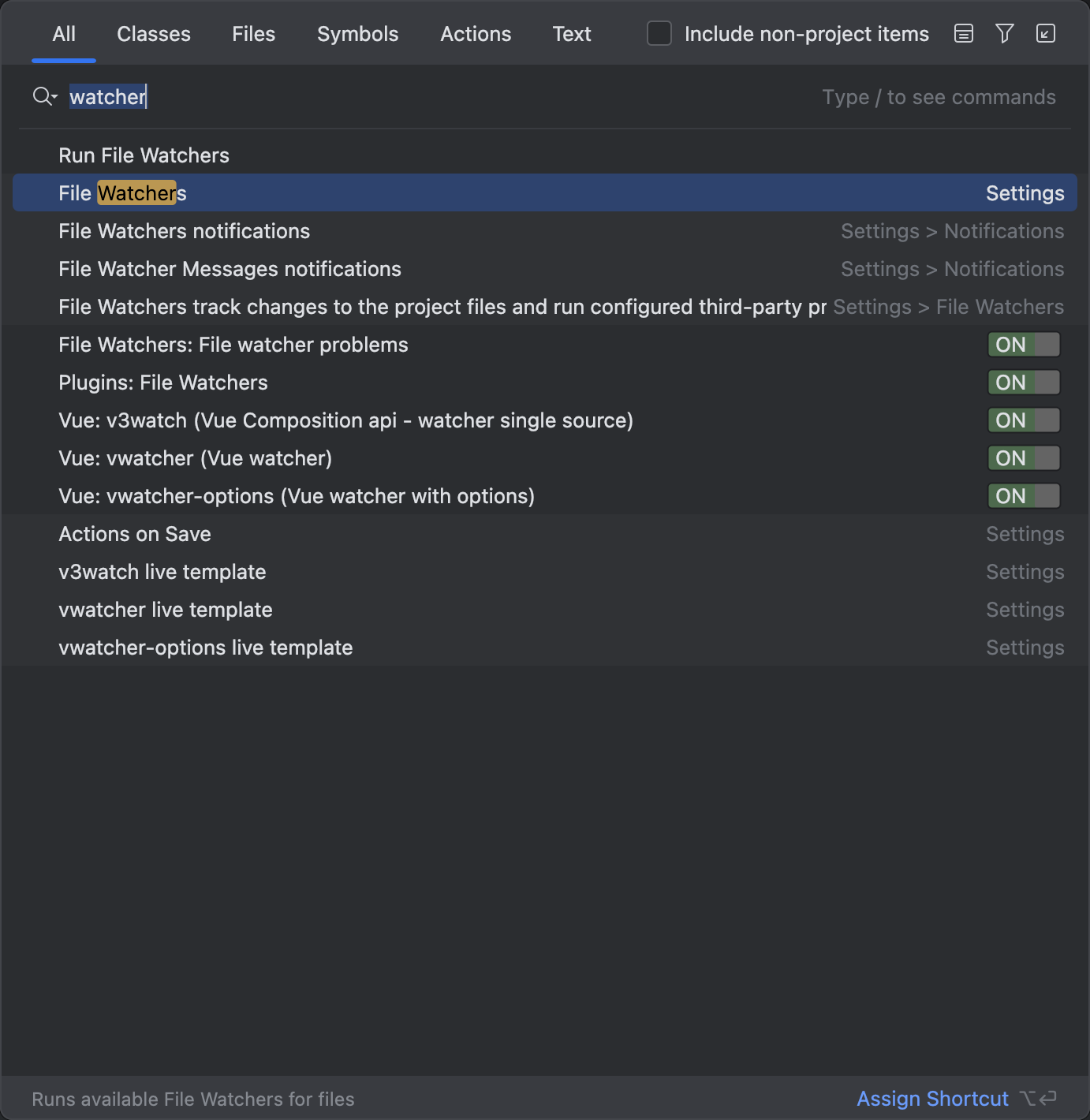This screenshot has width=1090, height=1120.
Task: Click the Assign Shortcut link
Action: [x=932, y=1099]
